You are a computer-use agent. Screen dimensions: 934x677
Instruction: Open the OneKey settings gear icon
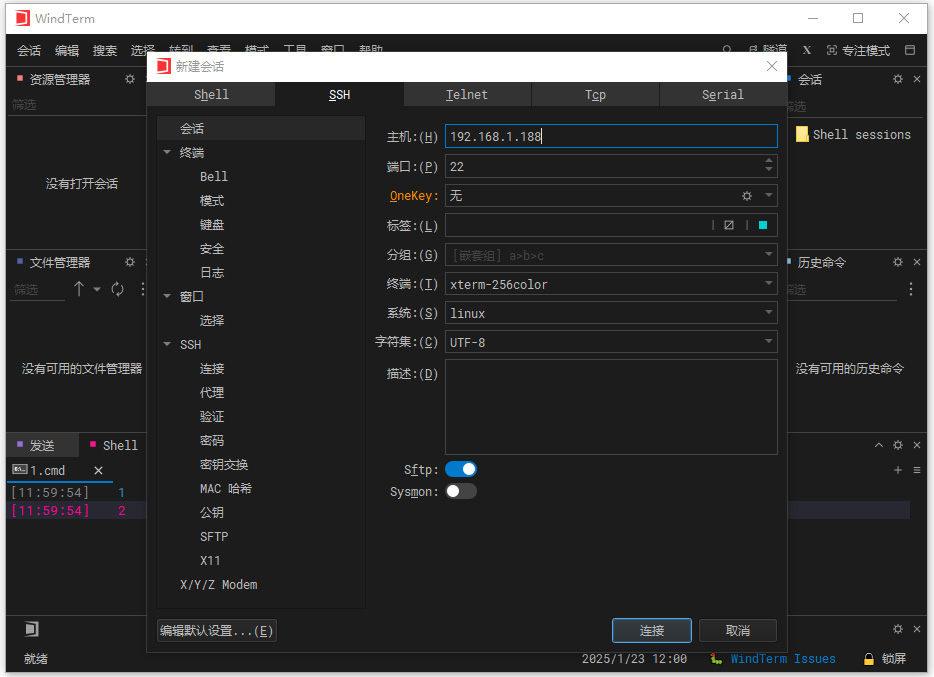tap(746, 196)
